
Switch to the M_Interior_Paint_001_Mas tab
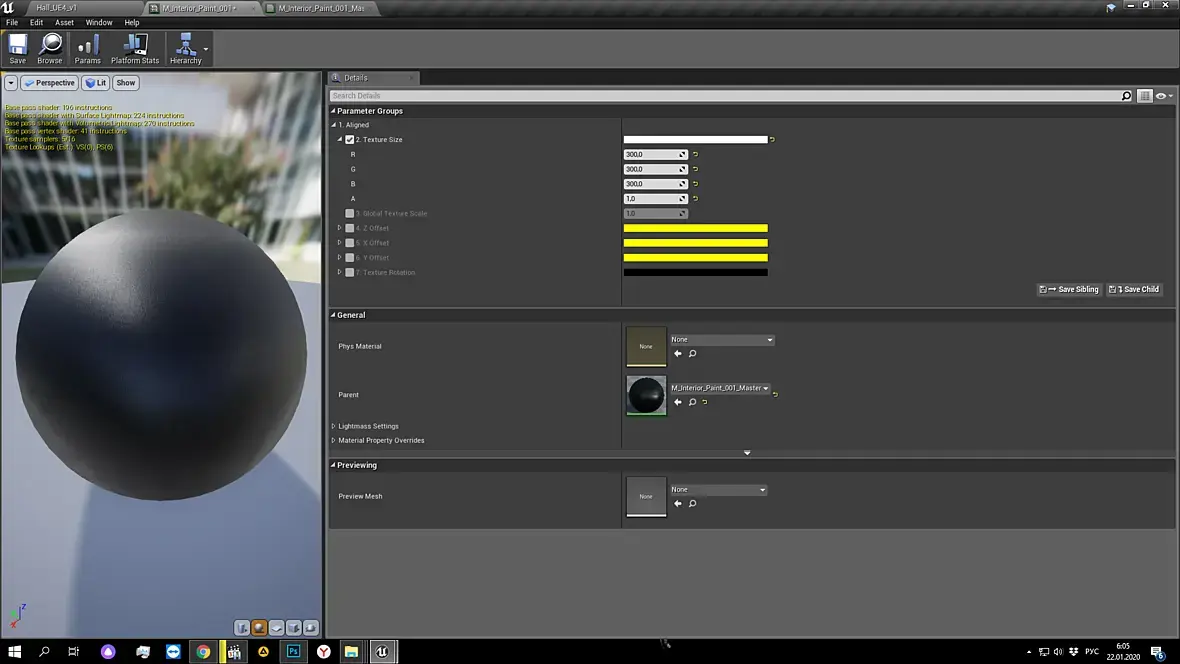(x=320, y=8)
